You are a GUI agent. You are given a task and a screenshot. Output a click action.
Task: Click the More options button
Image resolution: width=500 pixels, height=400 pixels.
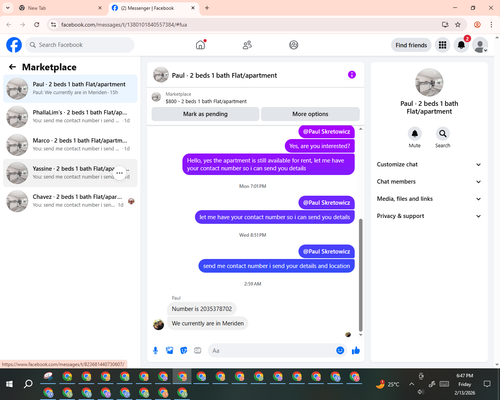[310, 114]
